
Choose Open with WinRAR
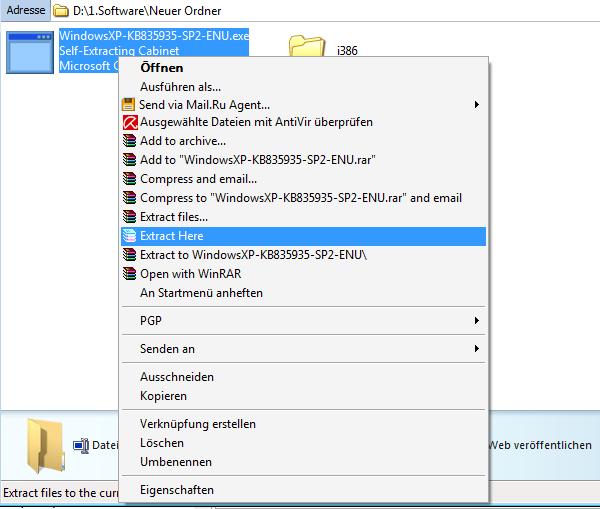click(303, 274)
